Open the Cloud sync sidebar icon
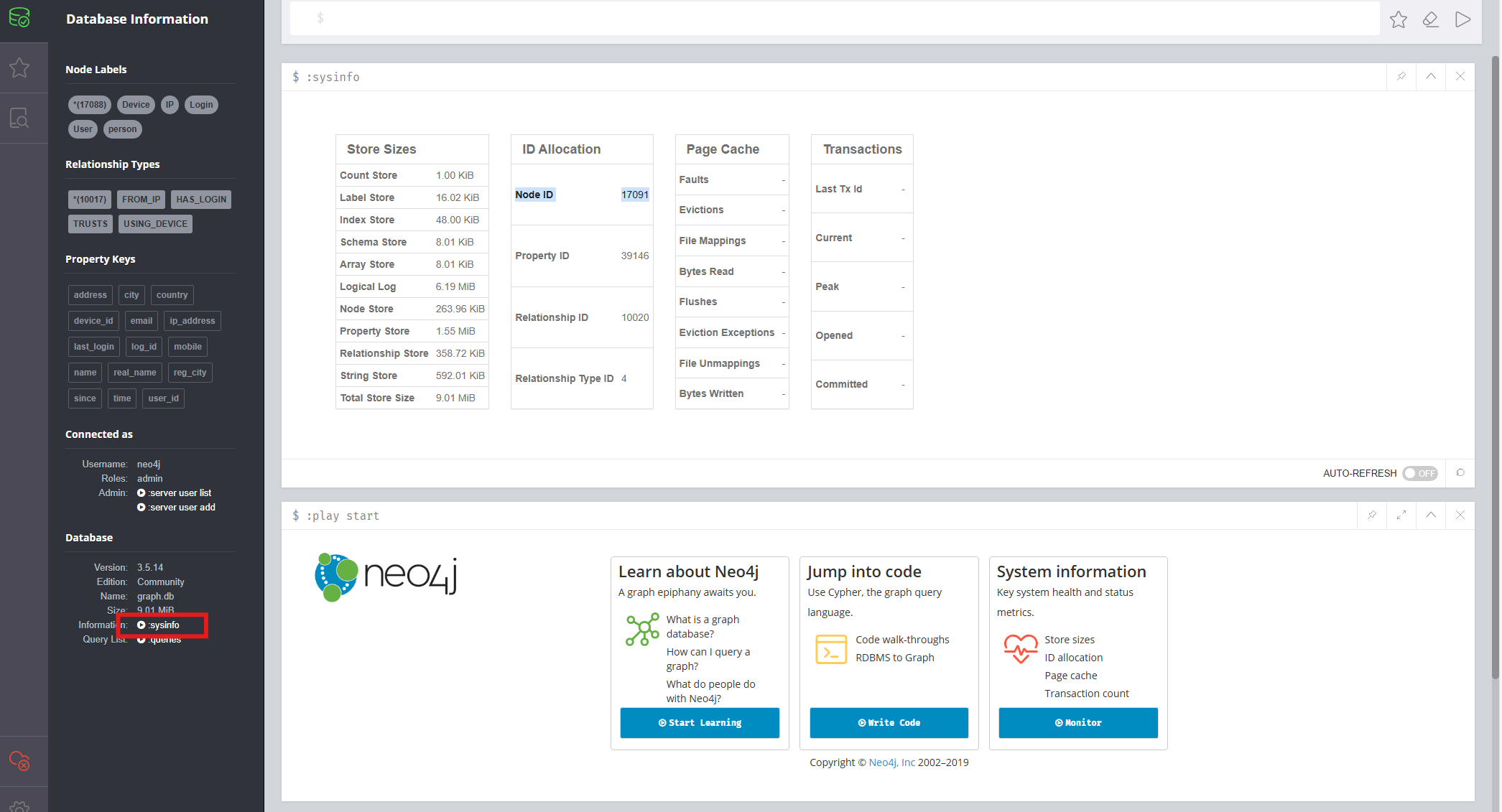This screenshot has height=812, width=1502. click(x=19, y=760)
